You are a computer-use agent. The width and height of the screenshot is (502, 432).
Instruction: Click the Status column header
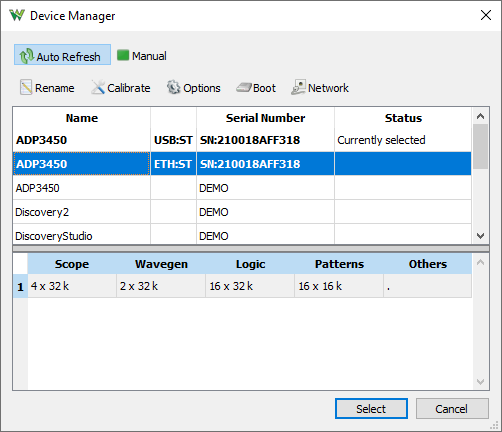[403, 118]
